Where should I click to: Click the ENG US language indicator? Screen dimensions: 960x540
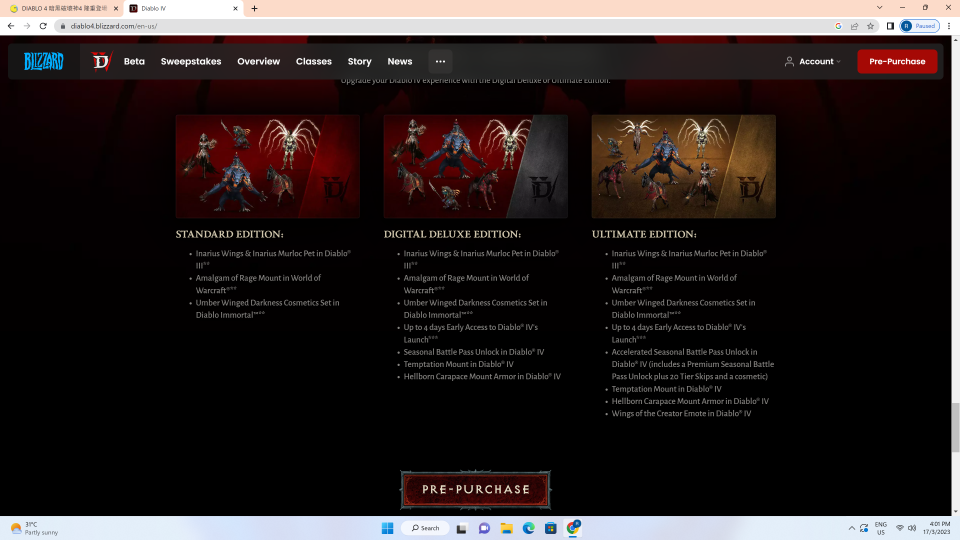[x=880, y=528]
